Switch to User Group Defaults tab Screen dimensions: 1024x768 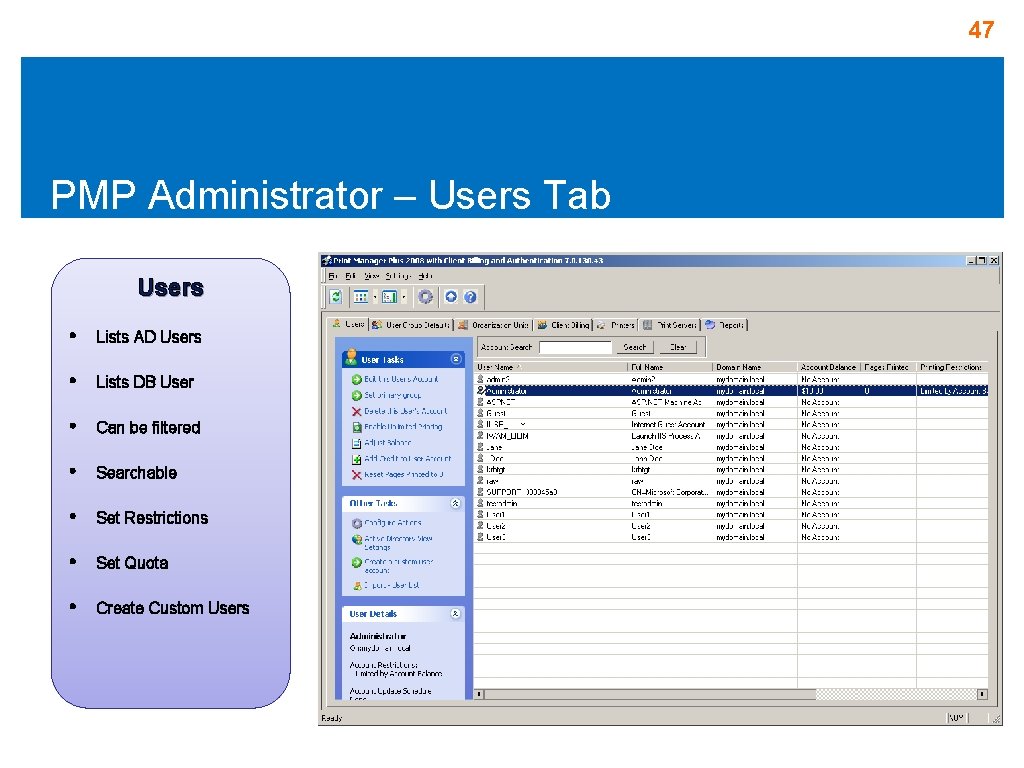[x=411, y=325]
